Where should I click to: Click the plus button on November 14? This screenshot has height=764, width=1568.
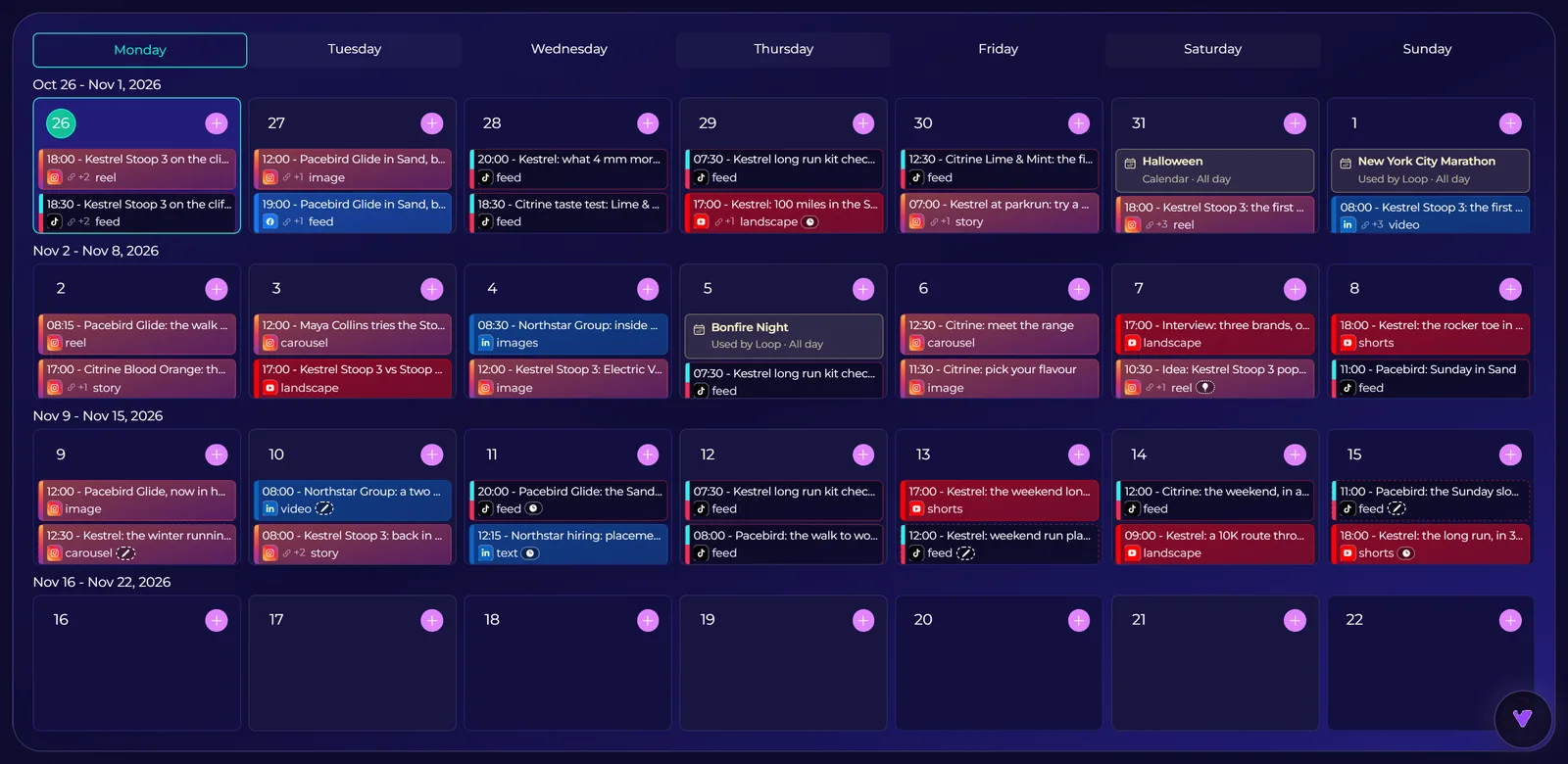1295,454
